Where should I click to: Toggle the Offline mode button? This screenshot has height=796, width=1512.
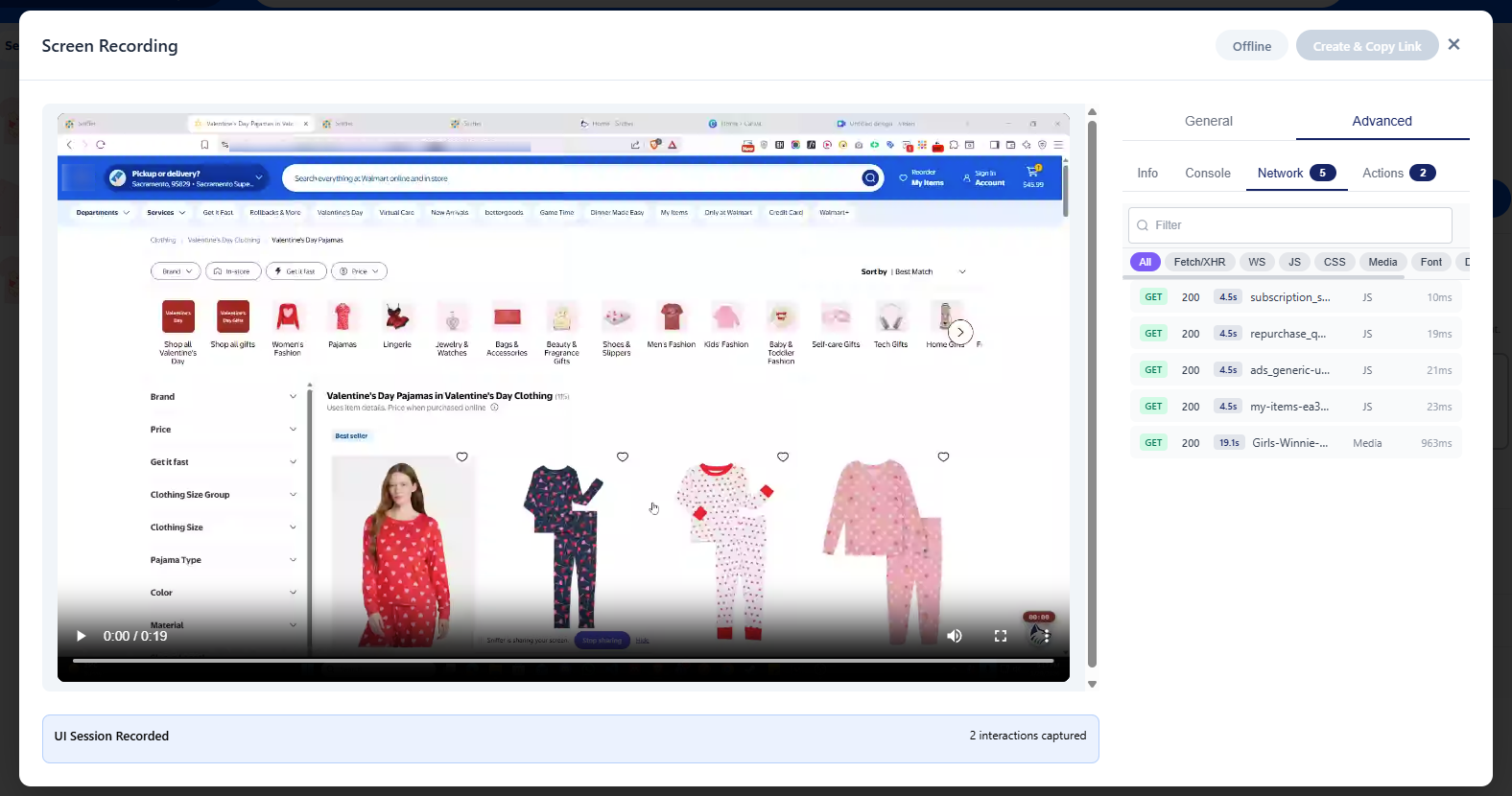click(x=1251, y=46)
